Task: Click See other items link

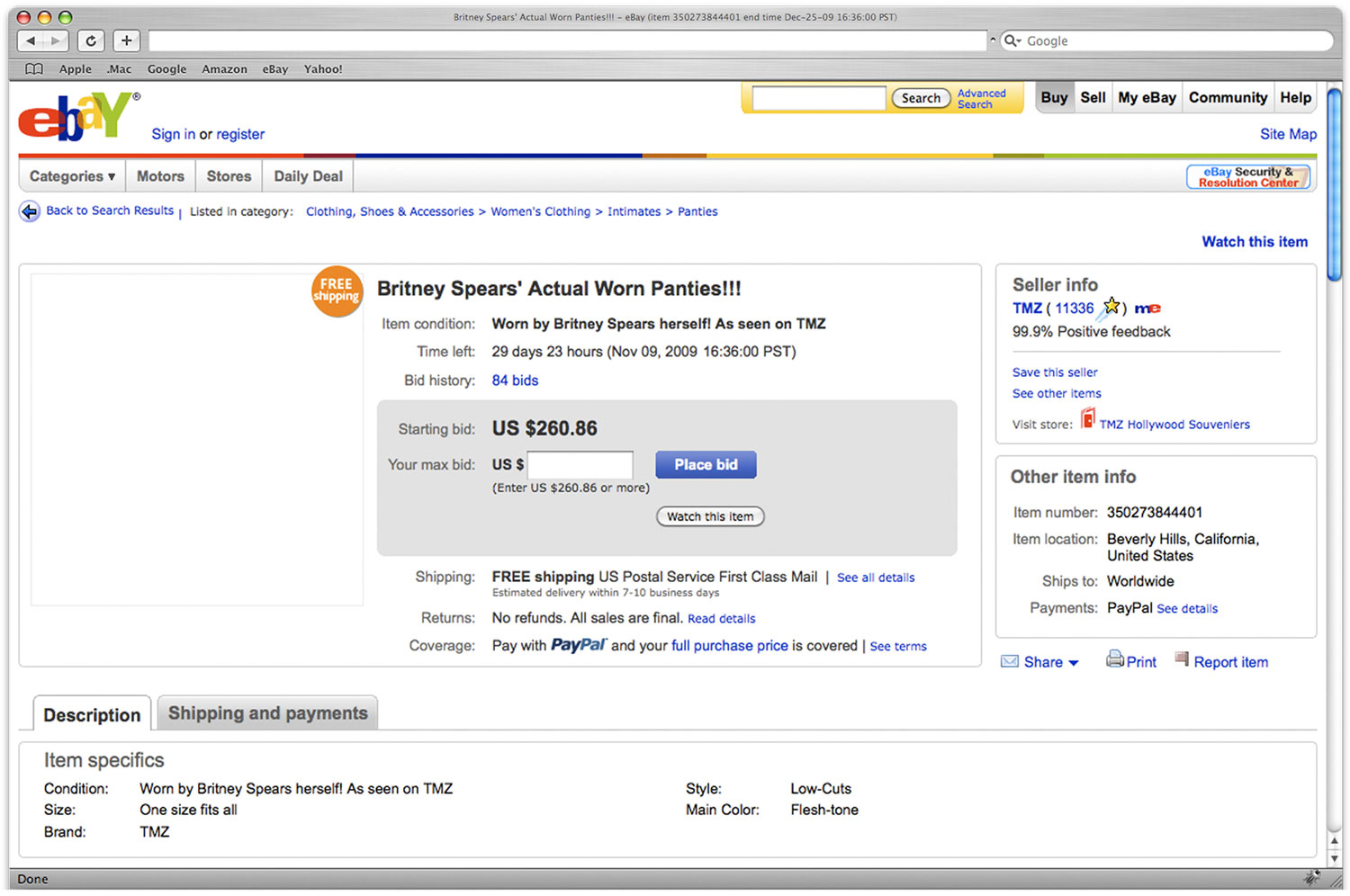Action: coord(1057,393)
